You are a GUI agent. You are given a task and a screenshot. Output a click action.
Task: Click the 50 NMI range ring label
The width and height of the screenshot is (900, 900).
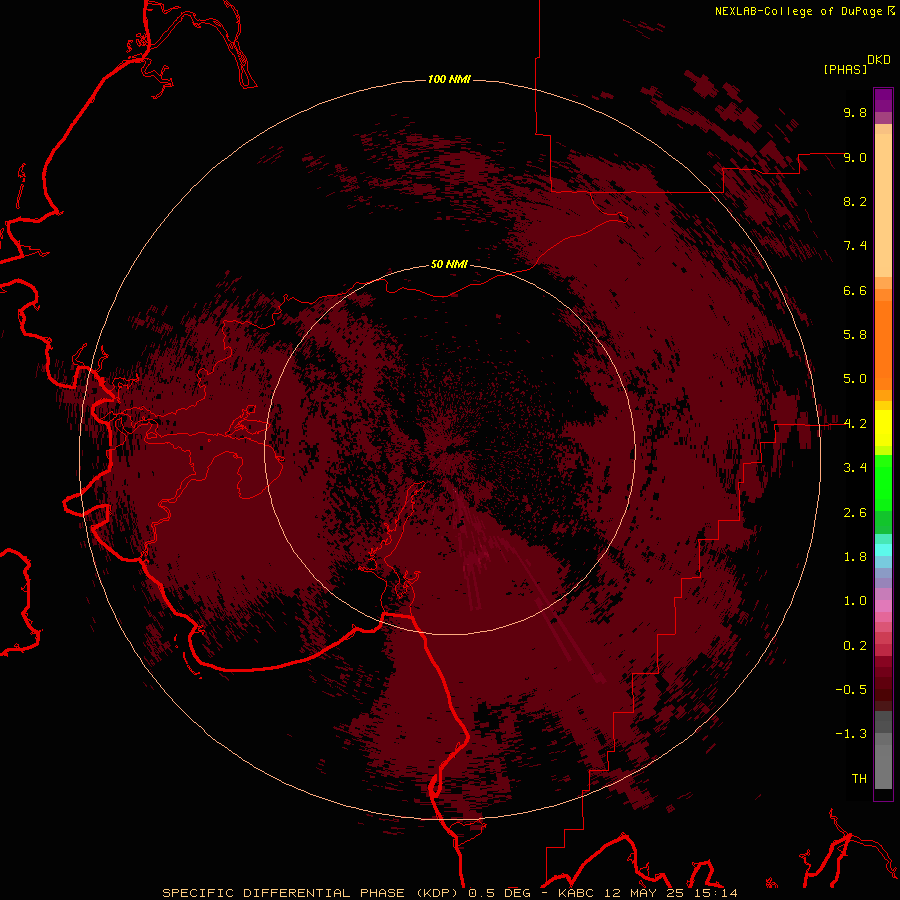449,264
